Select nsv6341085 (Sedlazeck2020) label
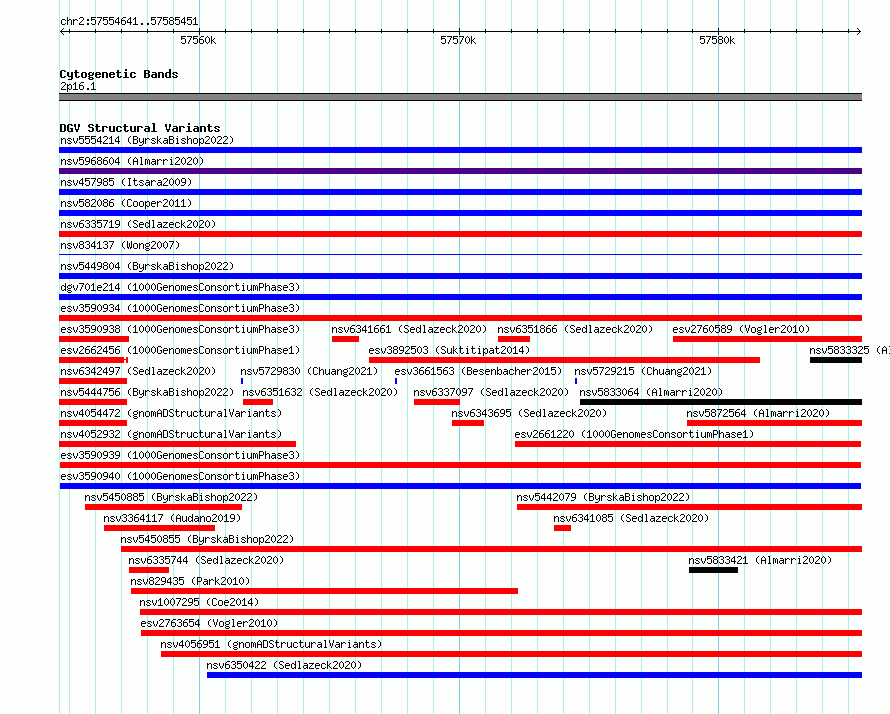890x714 pixels. click(631, 518)
